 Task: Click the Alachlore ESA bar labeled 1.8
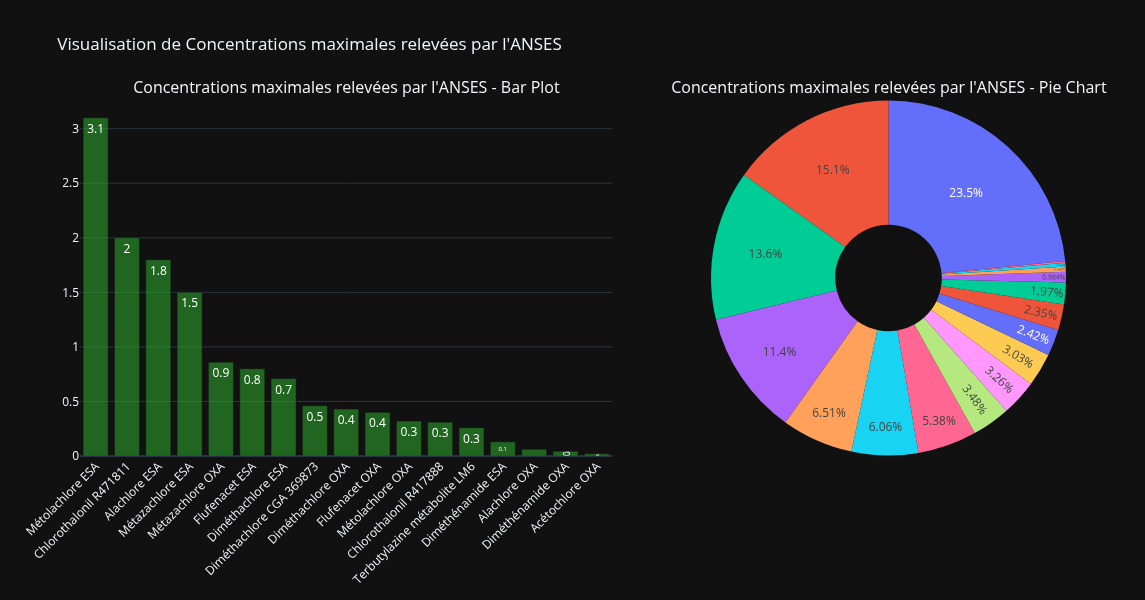158,358
